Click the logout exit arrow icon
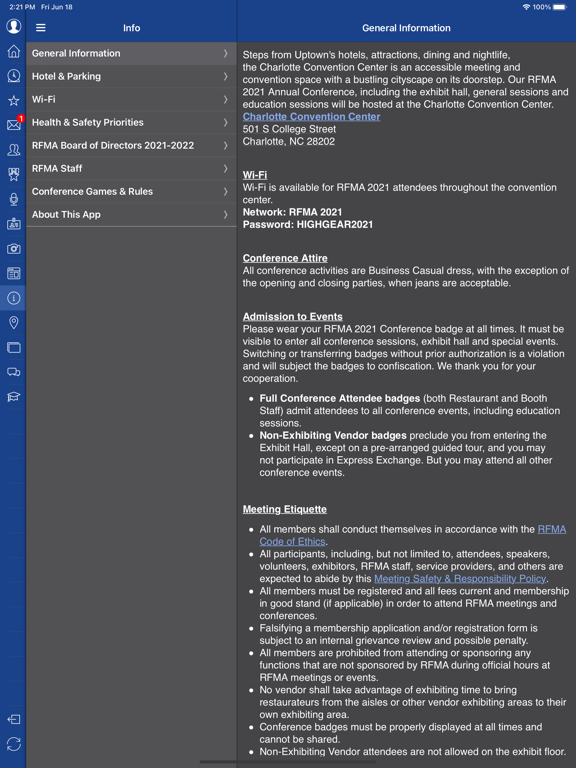The width and height of the screenshot is (576, 768). tap(14, 719)
